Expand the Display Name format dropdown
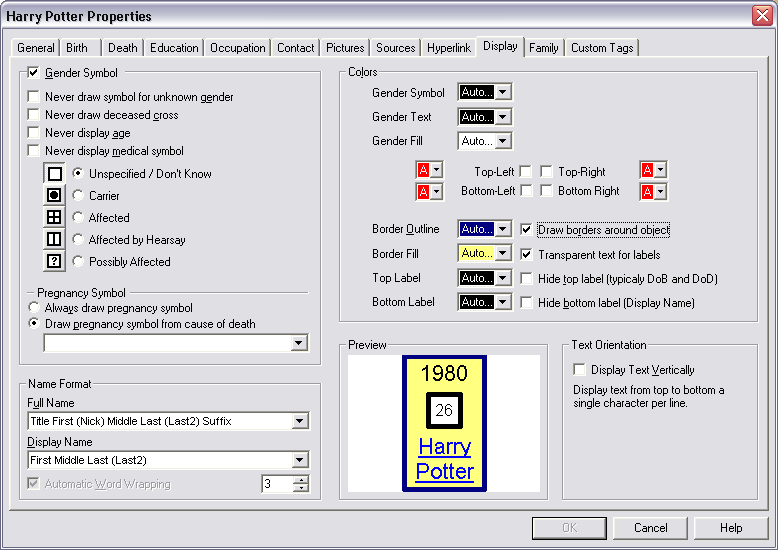The image size is (778, 550). (299, 460)
